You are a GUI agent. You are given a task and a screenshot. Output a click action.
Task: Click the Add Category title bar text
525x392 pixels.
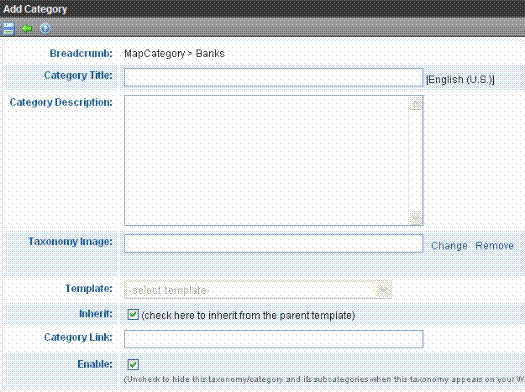coord(35,9)
